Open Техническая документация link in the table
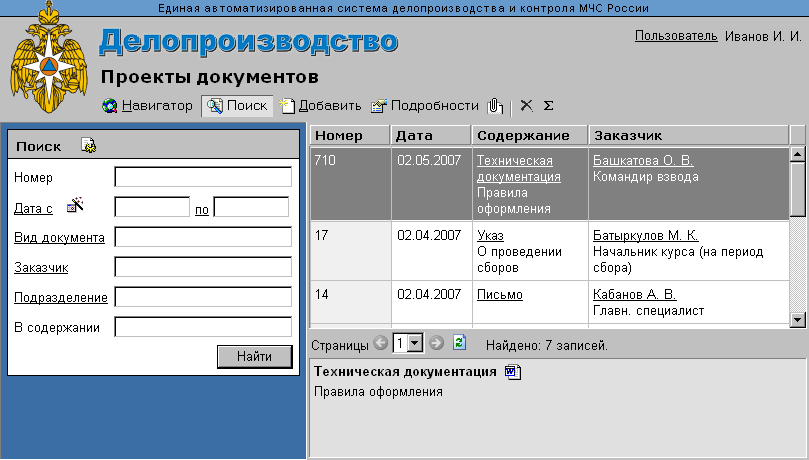This screenshot has width=809, height=460. [519, 169]
